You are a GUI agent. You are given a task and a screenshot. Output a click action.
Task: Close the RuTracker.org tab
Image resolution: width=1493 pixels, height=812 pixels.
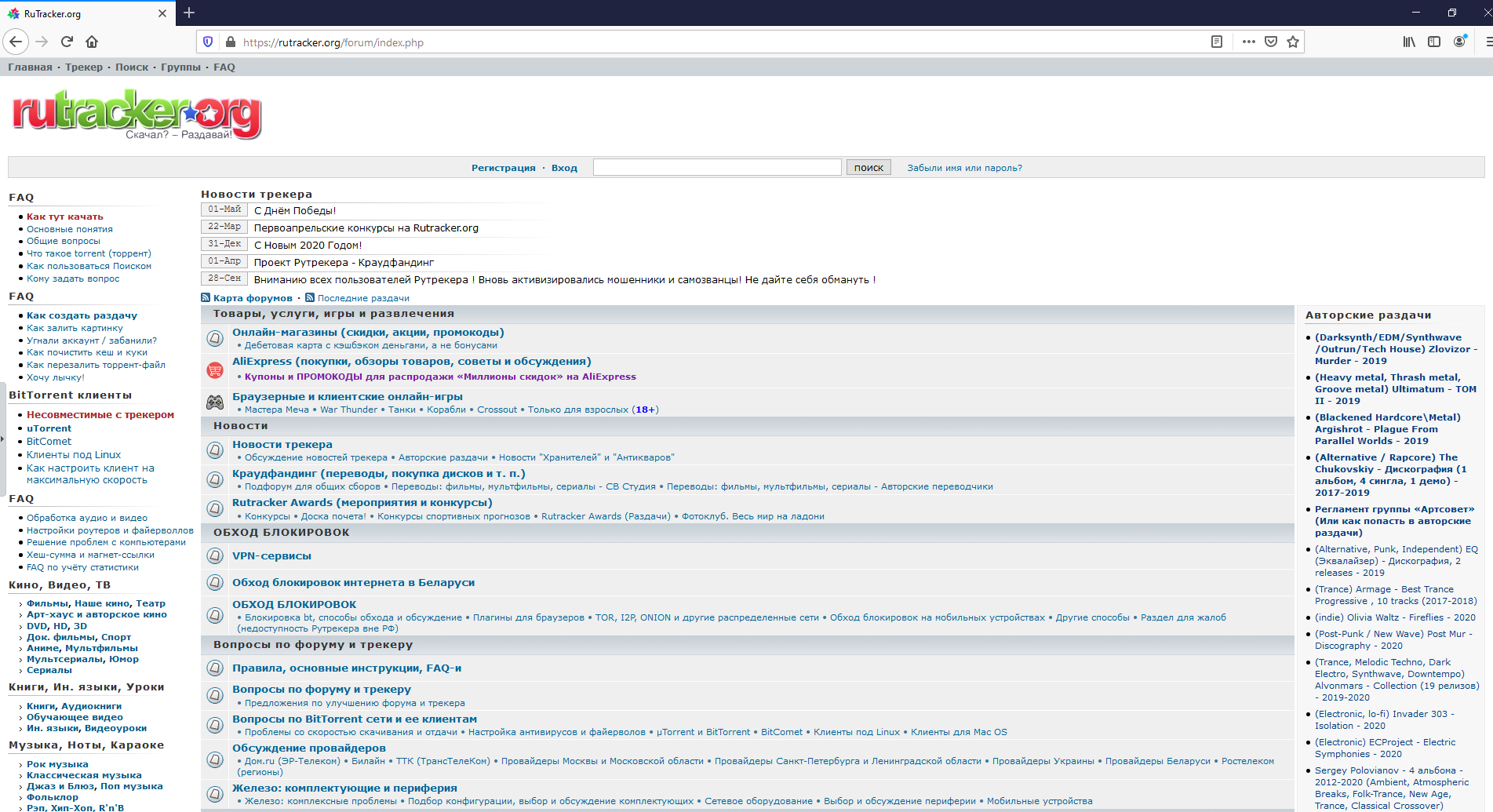point(162,13)
